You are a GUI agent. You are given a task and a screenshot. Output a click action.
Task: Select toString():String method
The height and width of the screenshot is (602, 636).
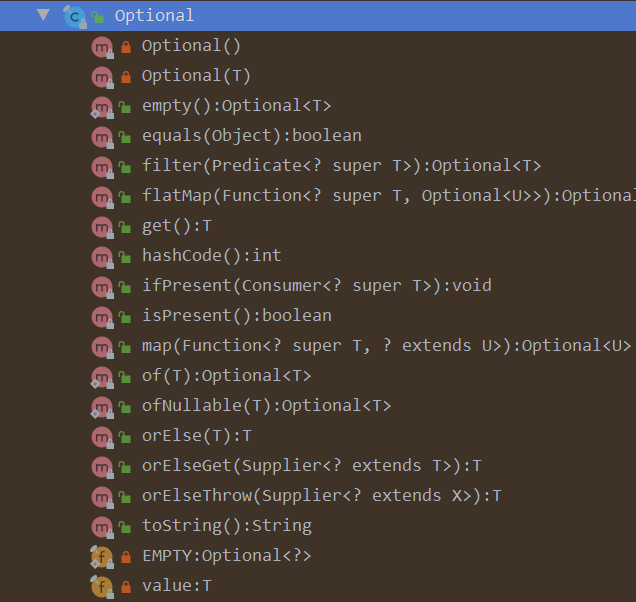click(227, 526)
